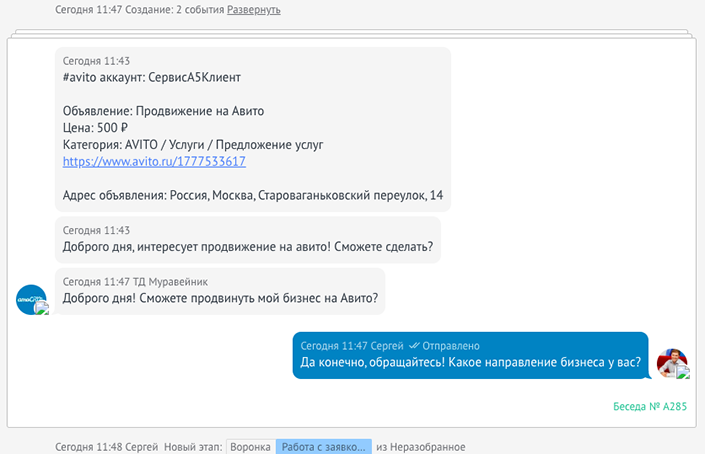Open conversation Беседа № A285
The image size is (705, 454).
(x=650, y=406)
